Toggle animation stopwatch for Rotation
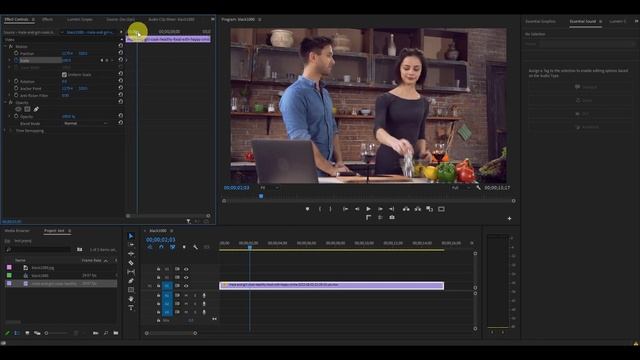The width and height of the screenshot is (640, 360). (x=16, y=81)
